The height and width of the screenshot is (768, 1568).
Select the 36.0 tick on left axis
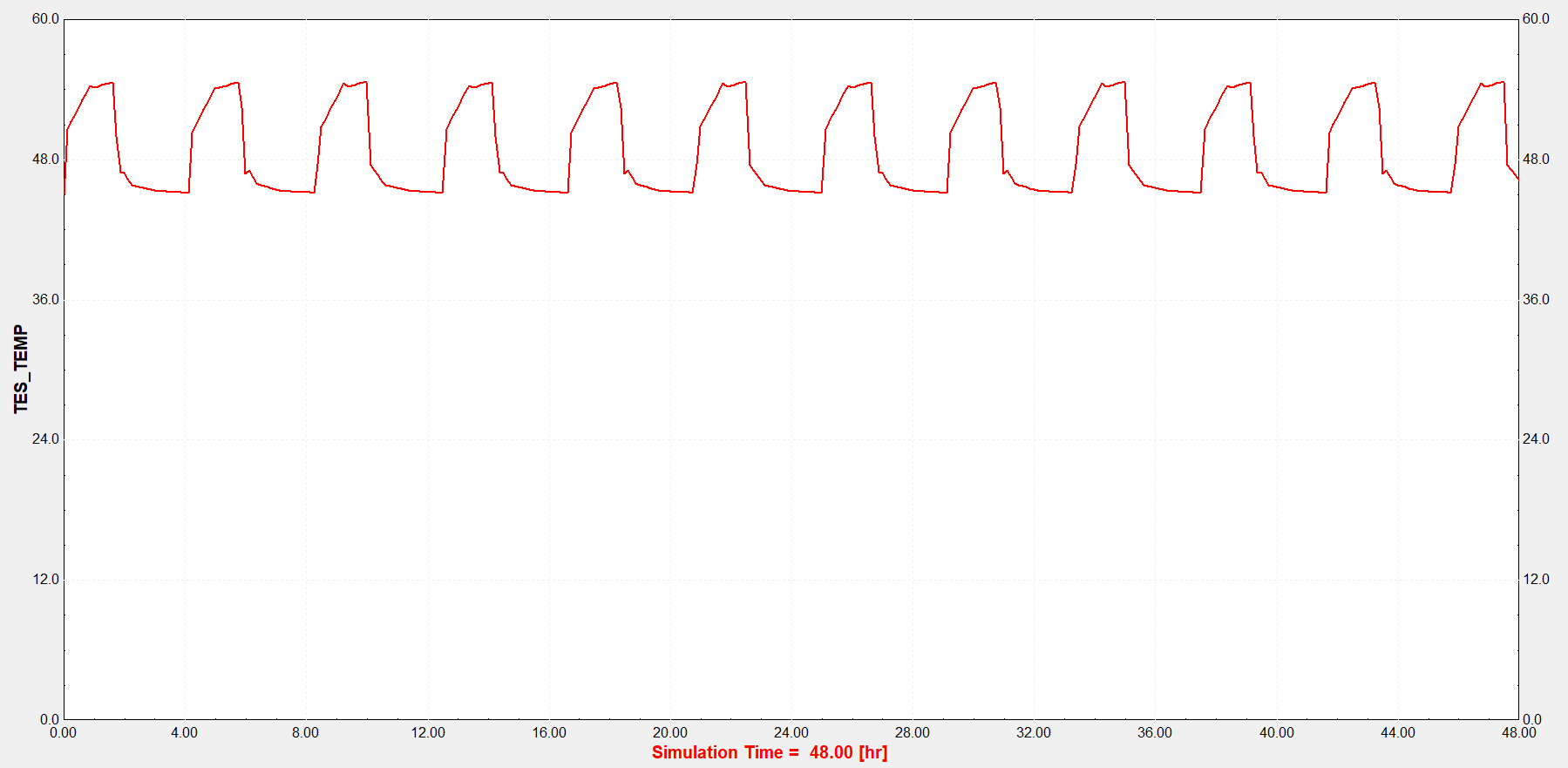45,300
